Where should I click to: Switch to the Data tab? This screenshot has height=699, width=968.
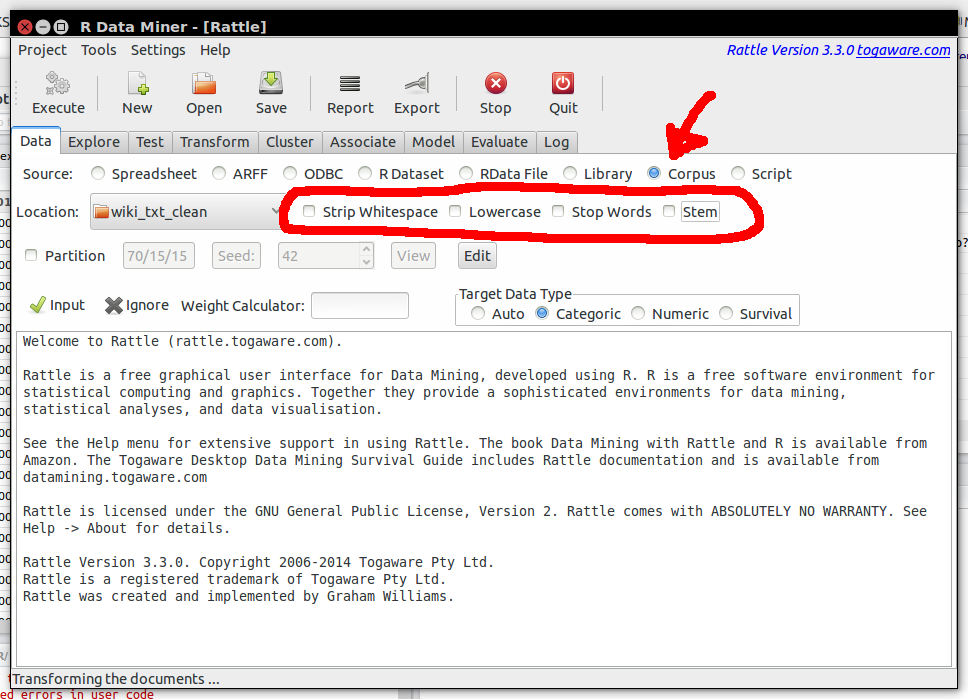(36, 141)
